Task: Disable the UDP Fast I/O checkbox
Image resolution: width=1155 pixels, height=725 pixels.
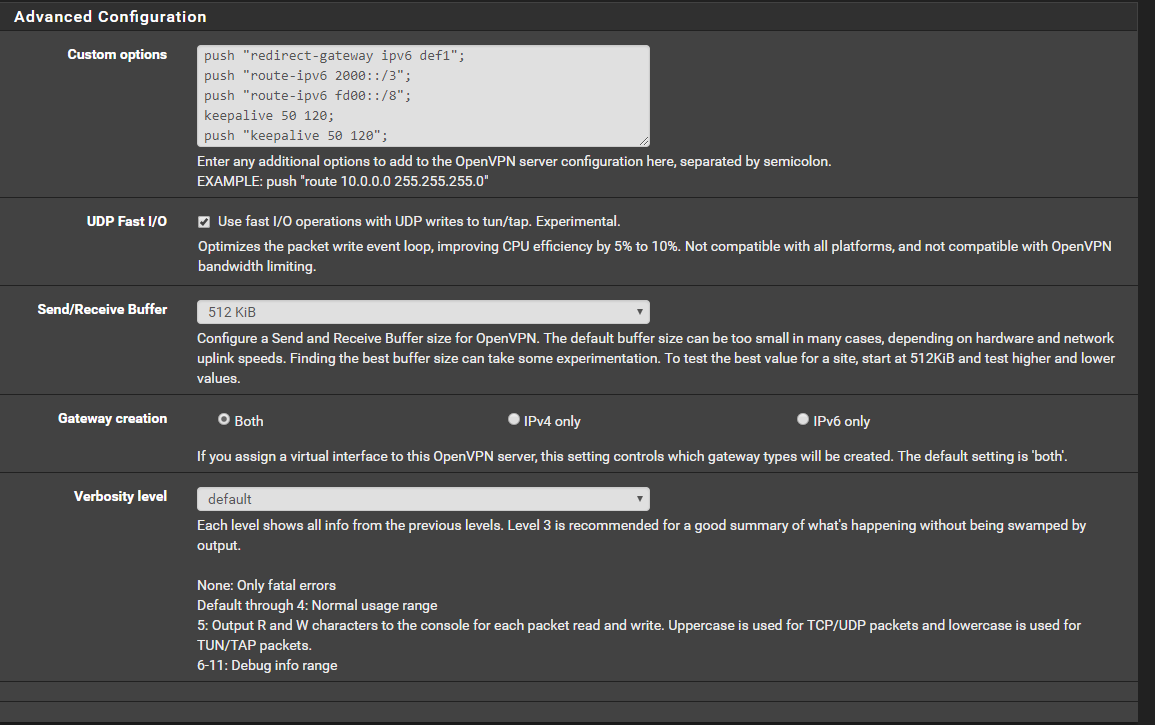Action: pyautogui.click(x=204, y=222)
